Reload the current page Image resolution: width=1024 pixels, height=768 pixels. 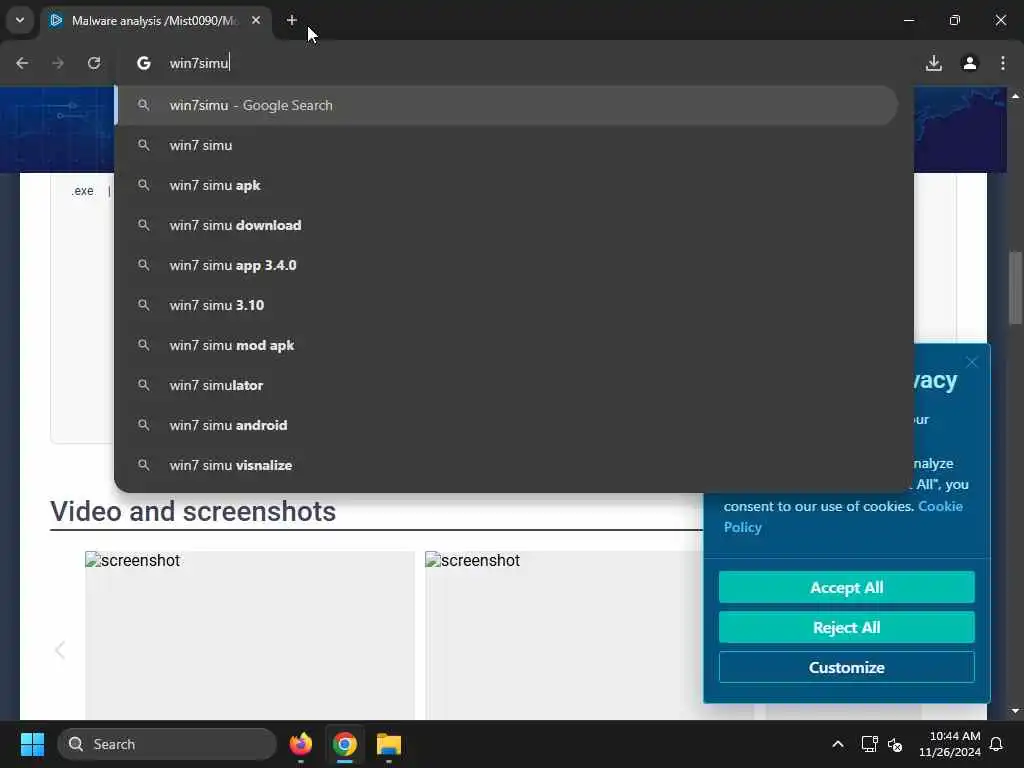(x=94, y=63)
